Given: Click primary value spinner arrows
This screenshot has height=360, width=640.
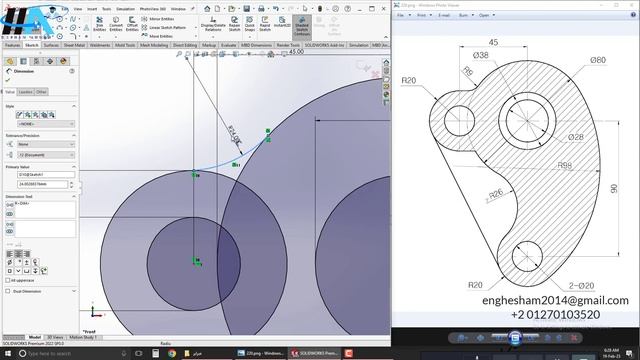Looking at the screenshot, I should tap(71, 184).
